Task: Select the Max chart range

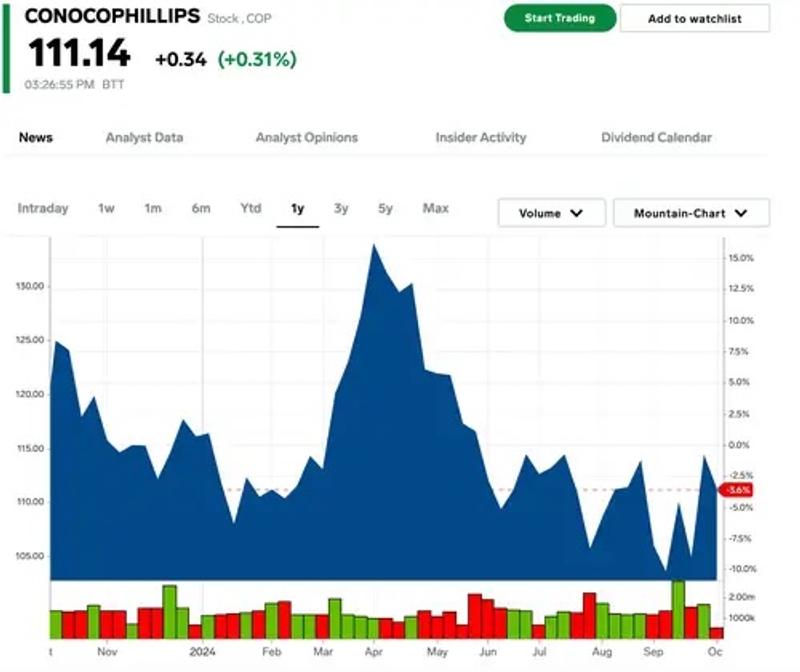Action: coord(434,209)
